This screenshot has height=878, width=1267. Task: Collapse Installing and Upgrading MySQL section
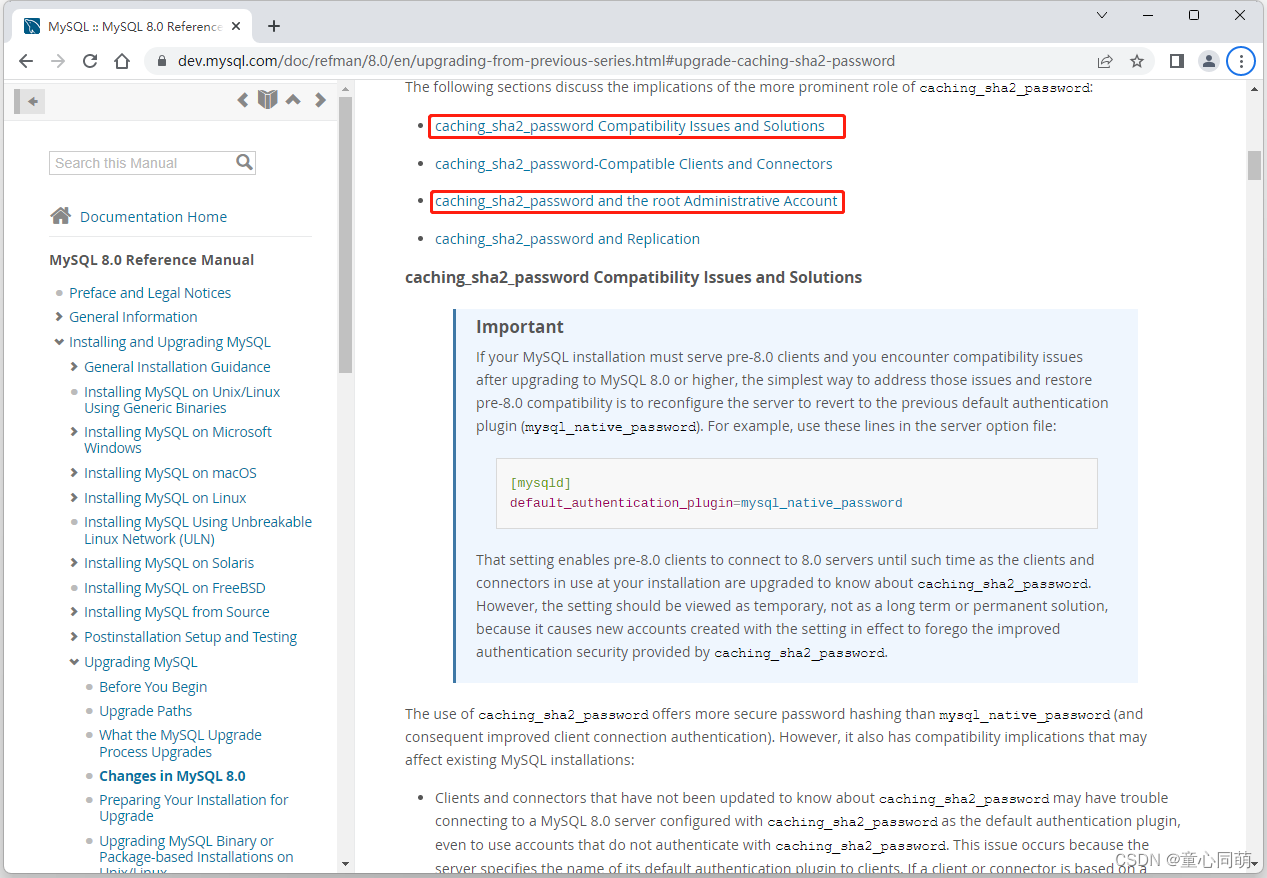click(59, 342)
